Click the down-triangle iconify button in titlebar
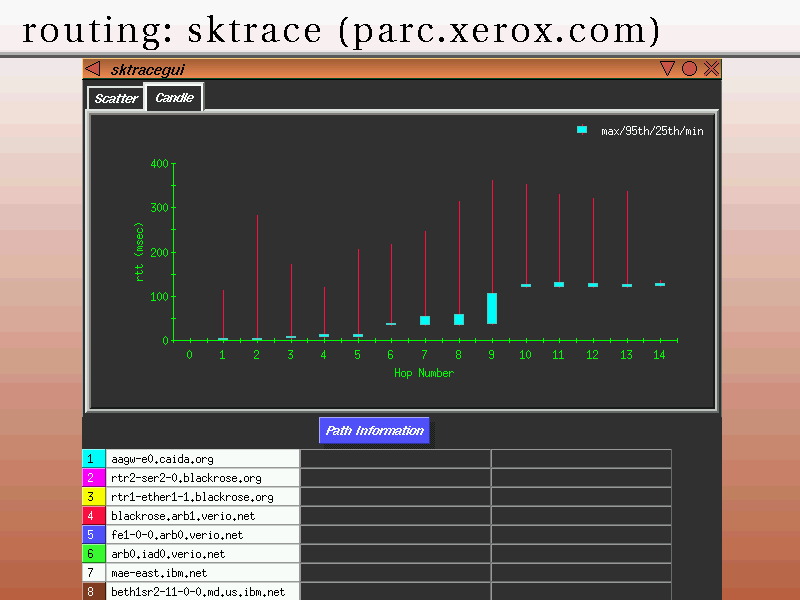 667,68
